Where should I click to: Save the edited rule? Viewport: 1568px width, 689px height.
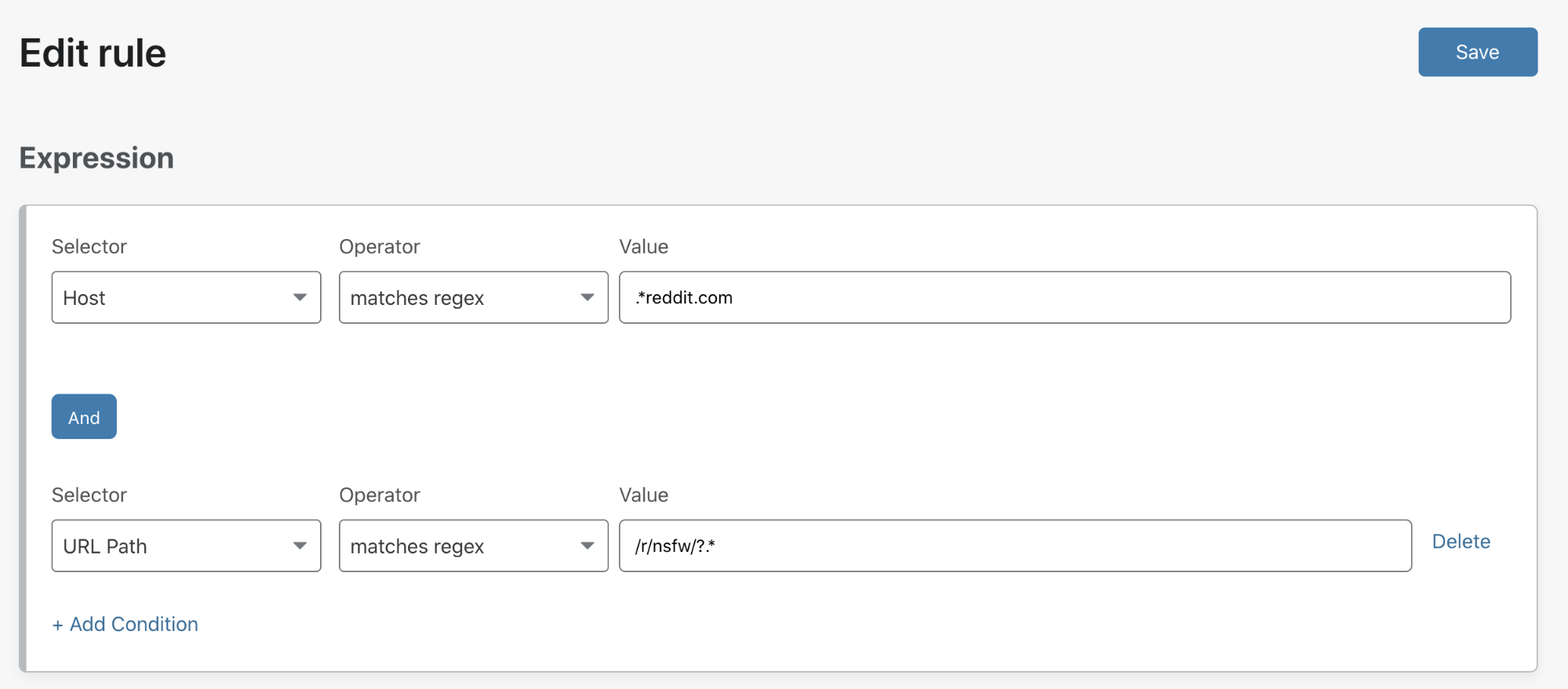click(x=1477, y=52)
